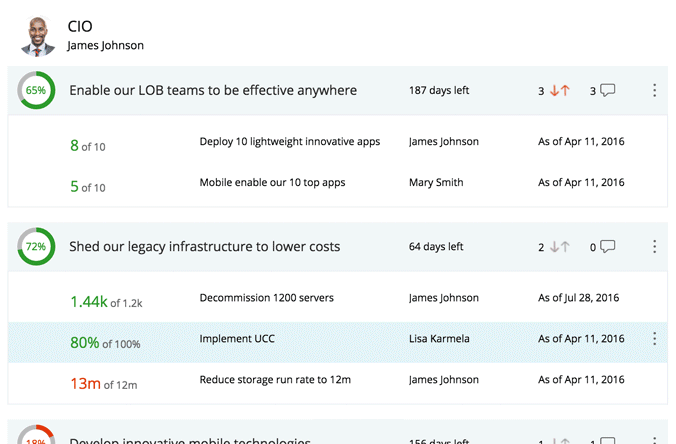Click the 72% progress ring

[36, 247]
